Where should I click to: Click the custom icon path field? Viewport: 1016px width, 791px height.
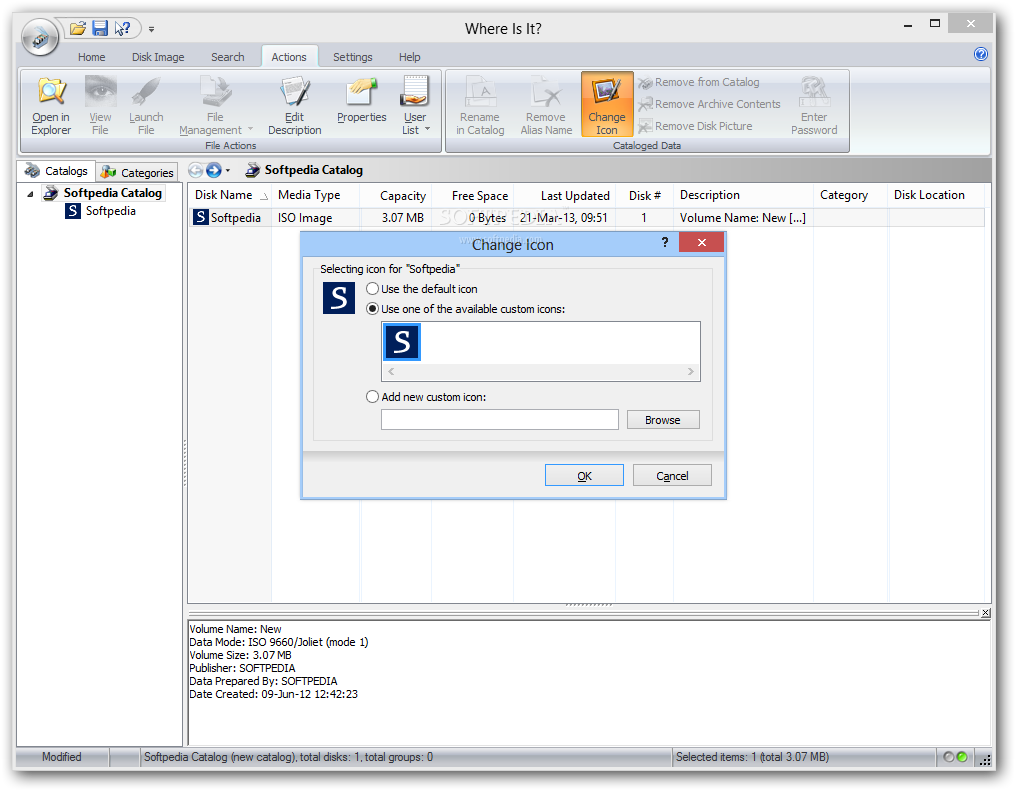(500, 420)
